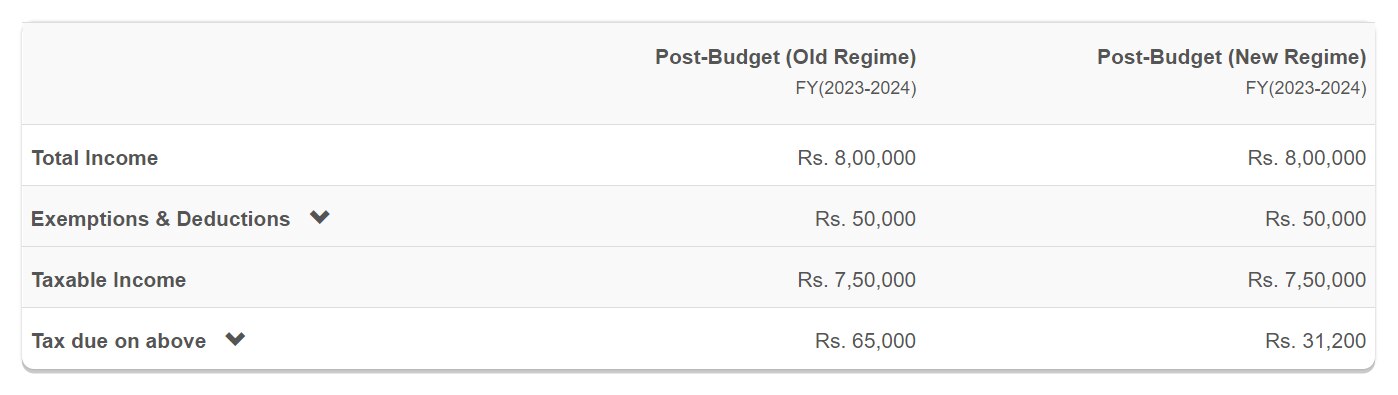
Task: Expand the Exemptions & Deductions chevron
Action: click(x=319, y=218)
